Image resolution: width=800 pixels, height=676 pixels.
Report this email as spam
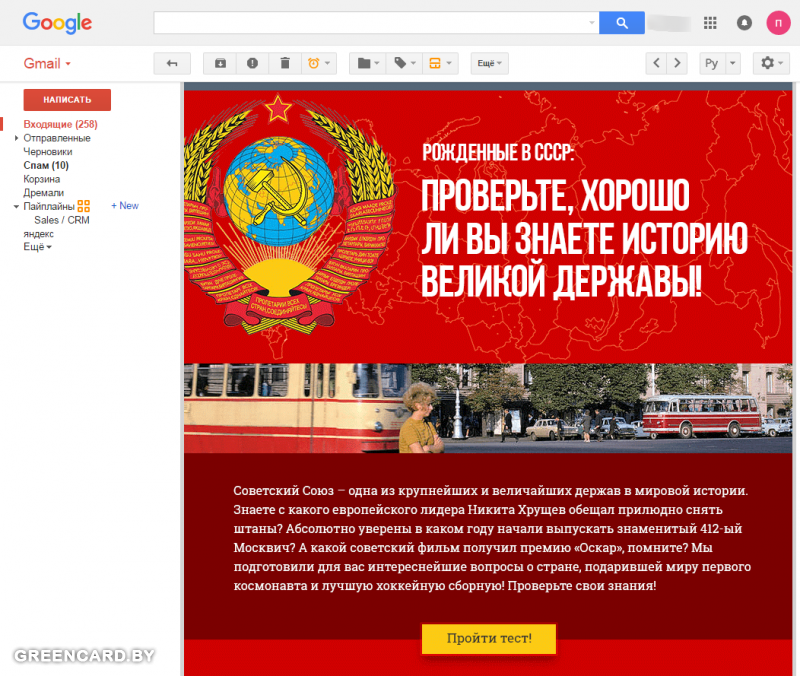click(x=252, y=63)
